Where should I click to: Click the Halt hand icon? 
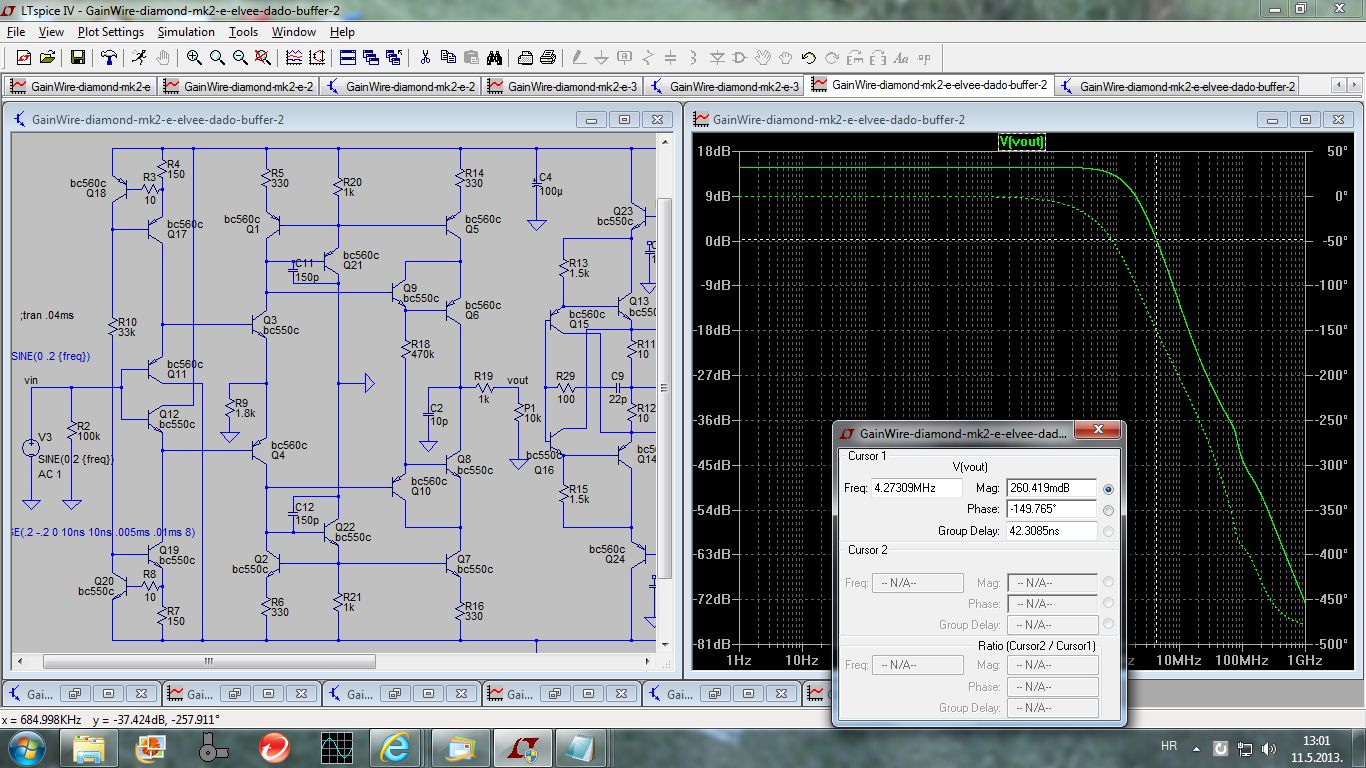coord(163,58)
